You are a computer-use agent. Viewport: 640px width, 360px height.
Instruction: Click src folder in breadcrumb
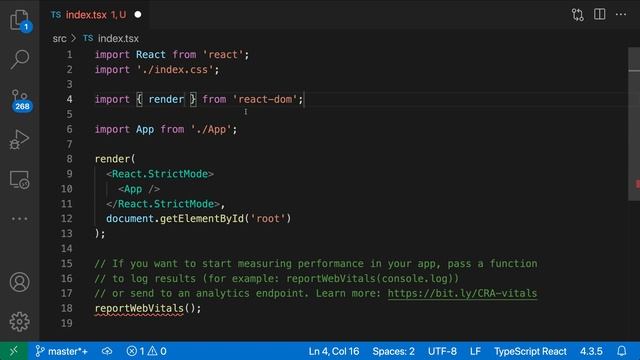point(59,39)
